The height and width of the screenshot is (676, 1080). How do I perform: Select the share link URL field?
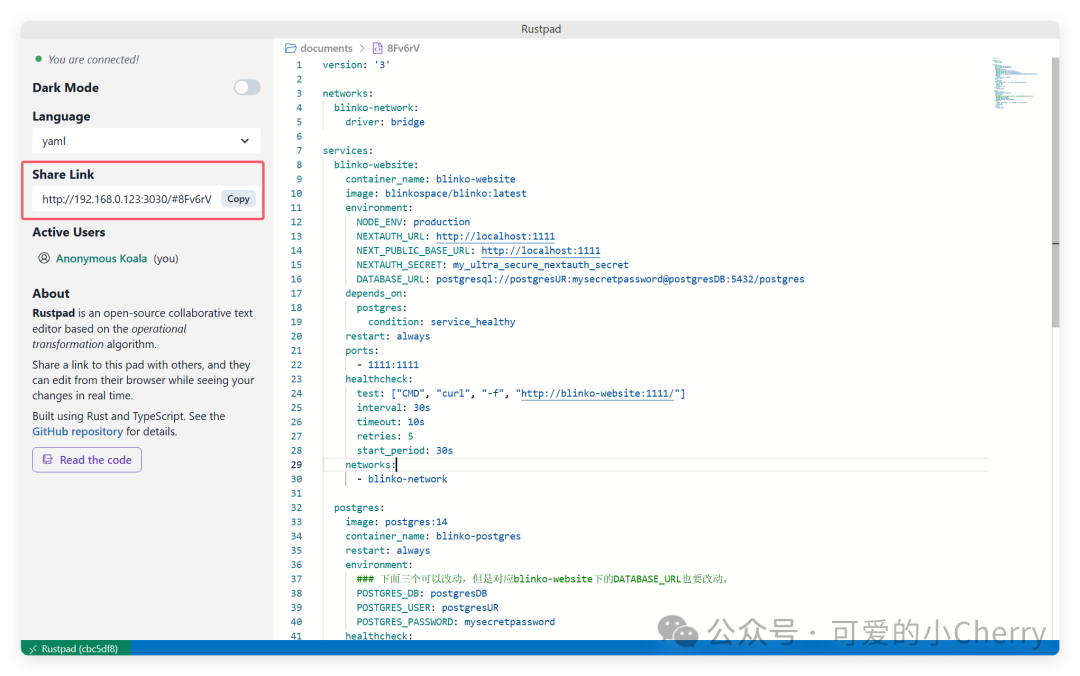127,199
